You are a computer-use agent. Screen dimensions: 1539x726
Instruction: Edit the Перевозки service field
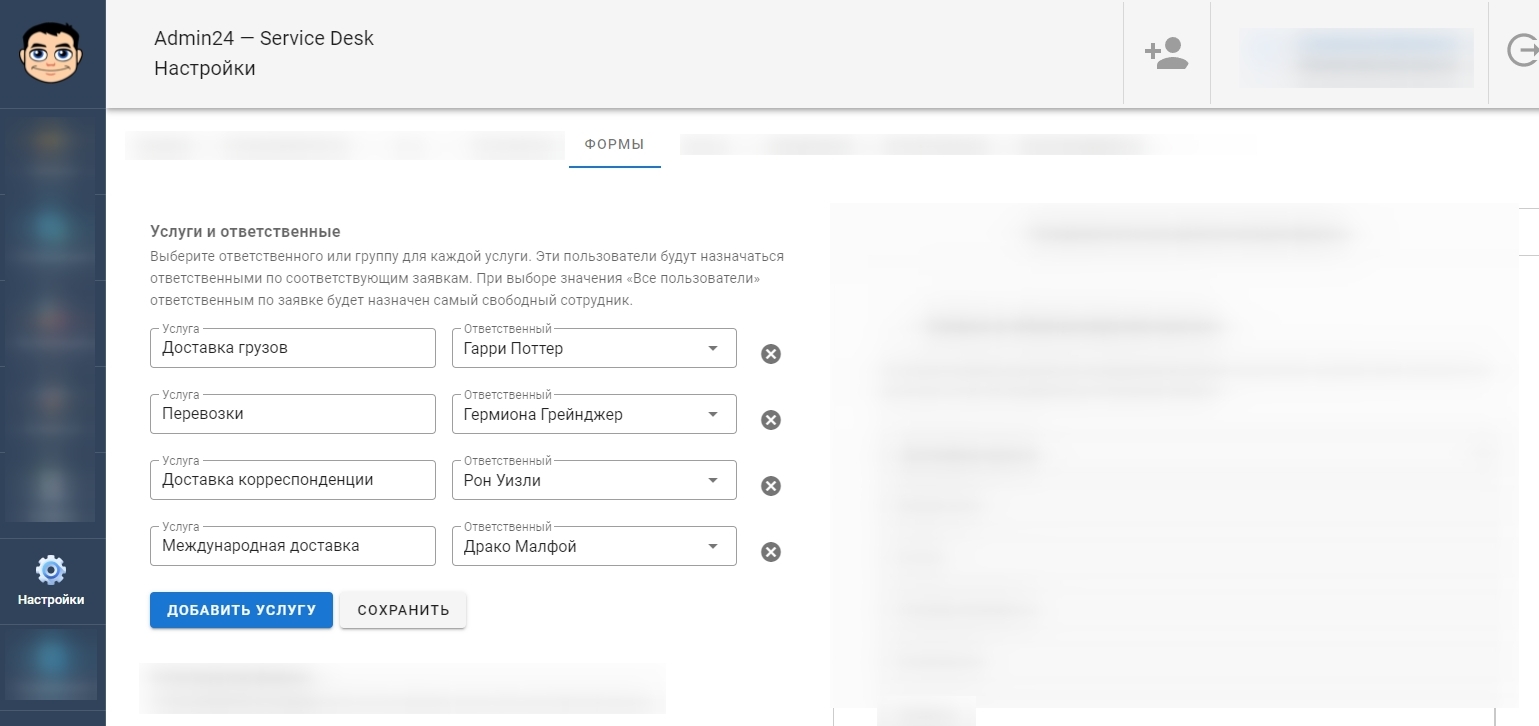tap(293, 414)
